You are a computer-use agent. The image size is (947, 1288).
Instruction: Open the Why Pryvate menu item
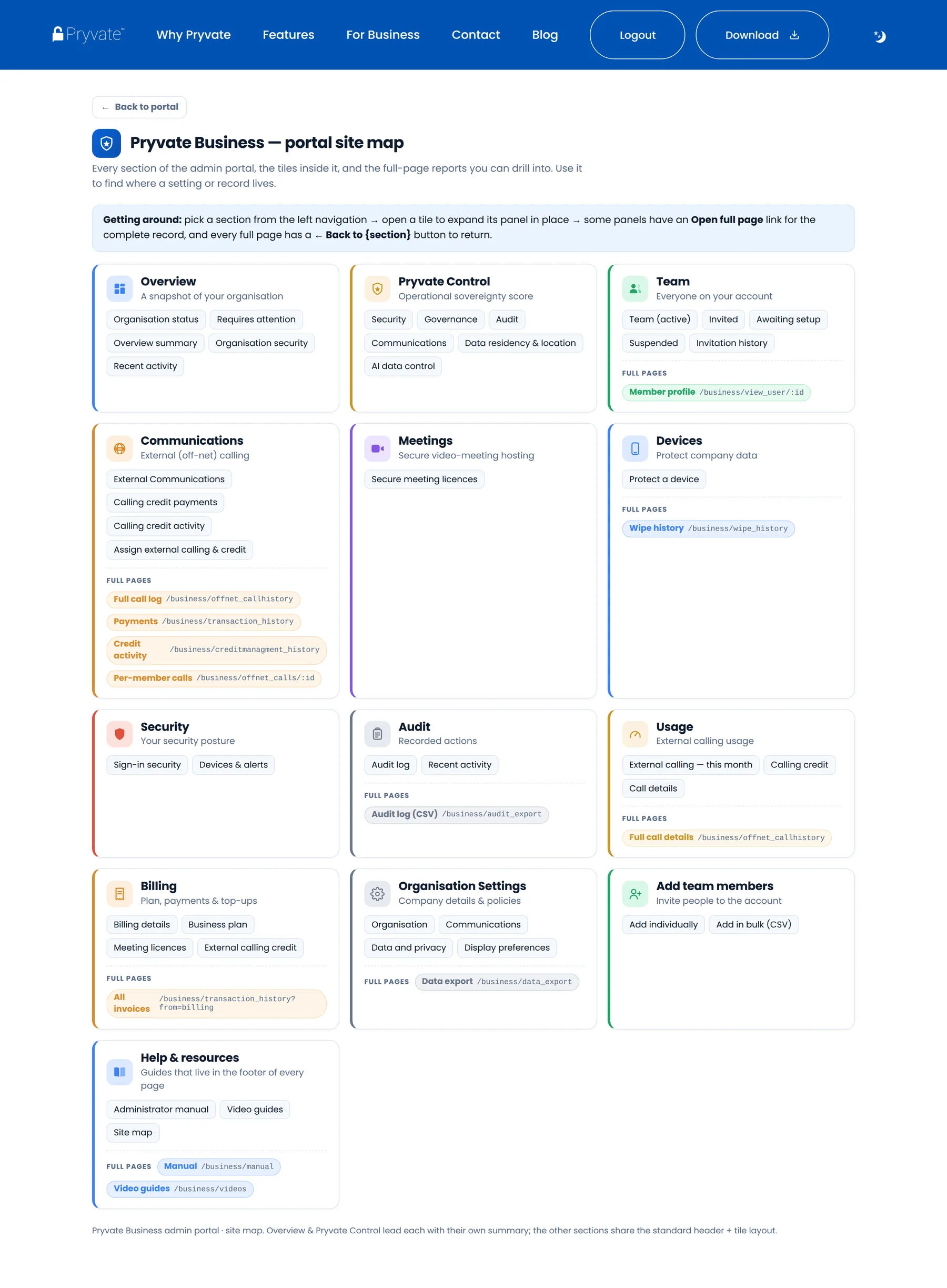point(194,35)
